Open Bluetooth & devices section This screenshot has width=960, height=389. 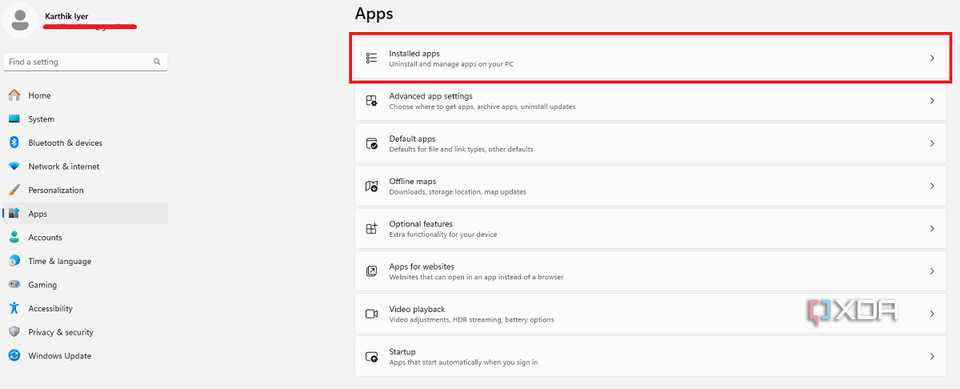(x=85, y=143)
